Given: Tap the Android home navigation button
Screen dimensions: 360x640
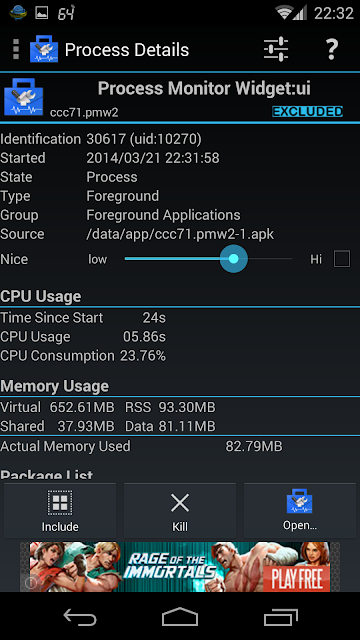Looking at the screenshot, I should coord(180,617).
